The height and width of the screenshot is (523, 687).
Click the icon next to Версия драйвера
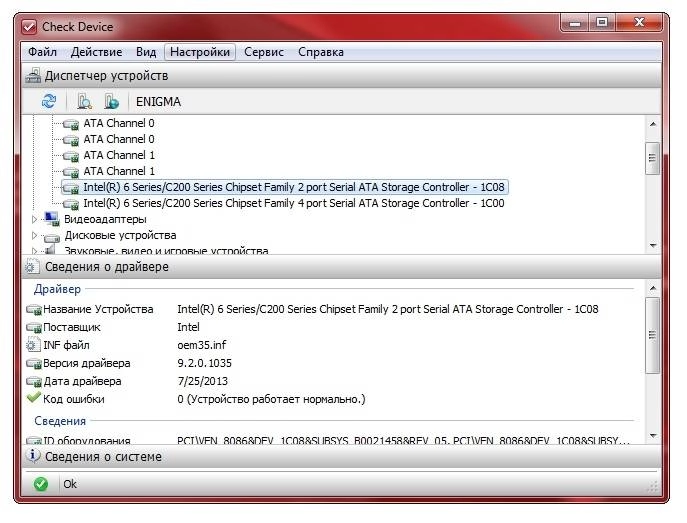coord(34,363)
